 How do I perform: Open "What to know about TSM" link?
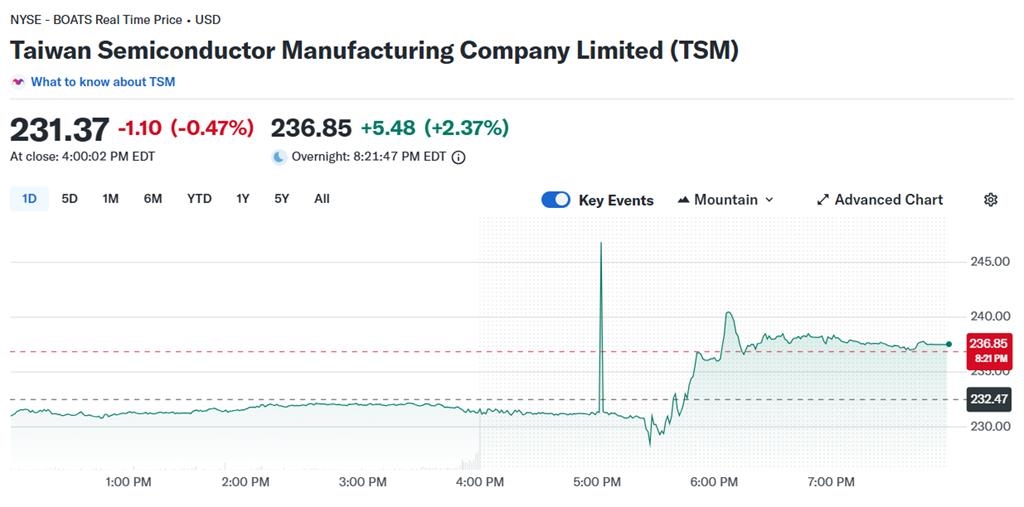(102, 82)
